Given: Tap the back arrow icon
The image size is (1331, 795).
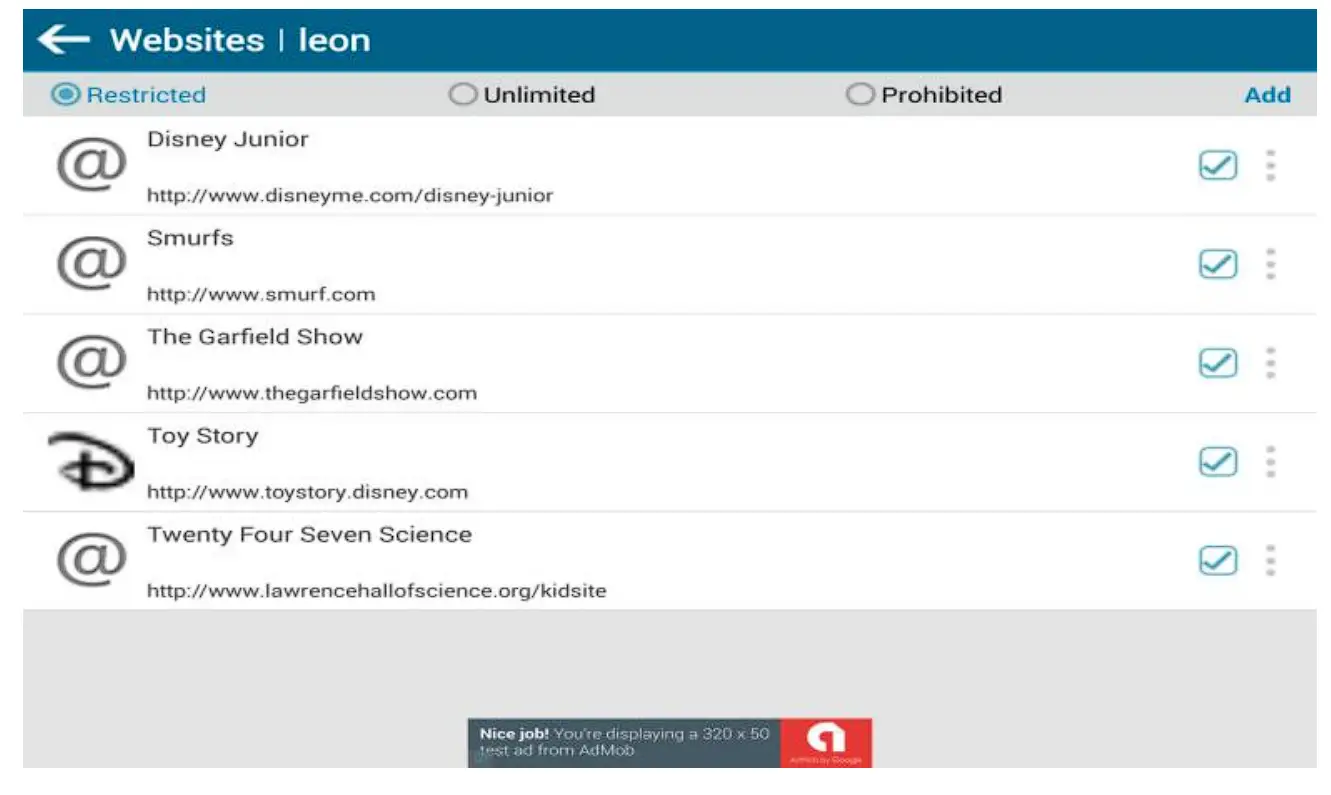Looking at the screenshot, I should [63, 40].
